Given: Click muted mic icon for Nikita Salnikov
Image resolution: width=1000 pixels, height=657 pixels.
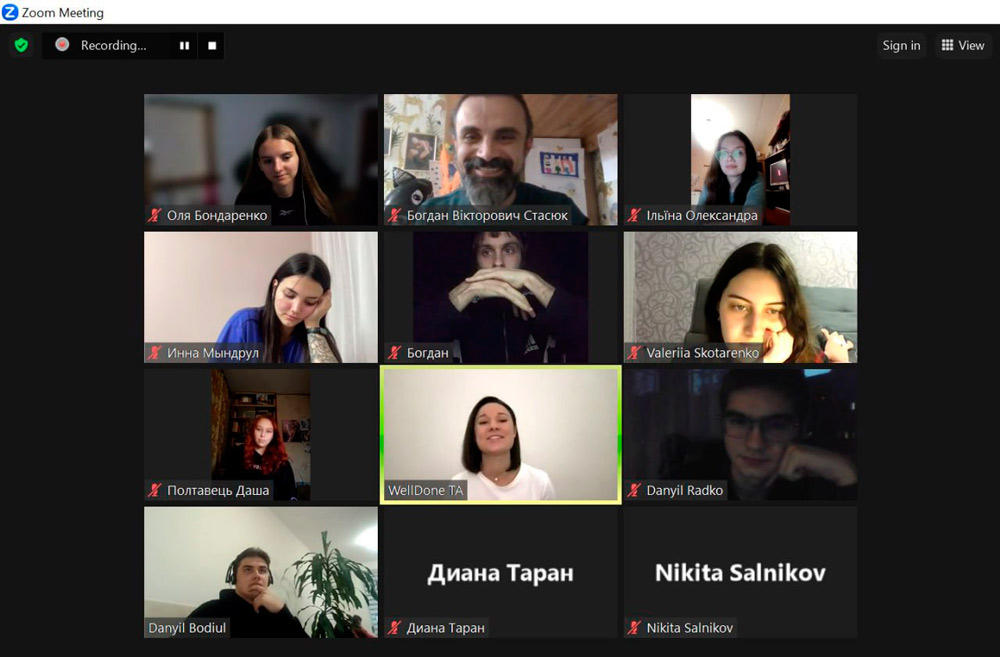Looking at the screenshot, I should click(634, 628).
